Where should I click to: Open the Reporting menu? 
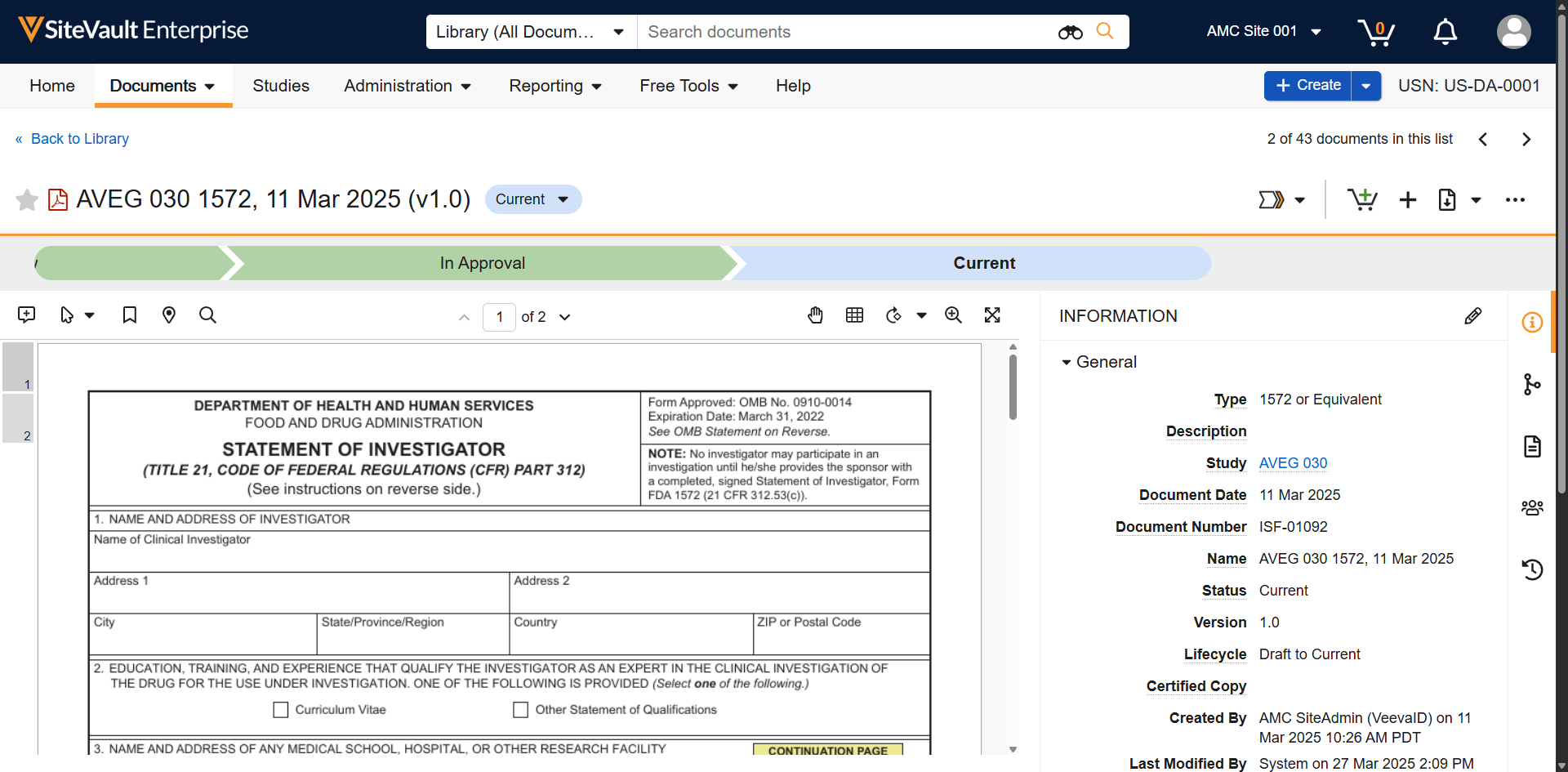(x=555, y=86)
